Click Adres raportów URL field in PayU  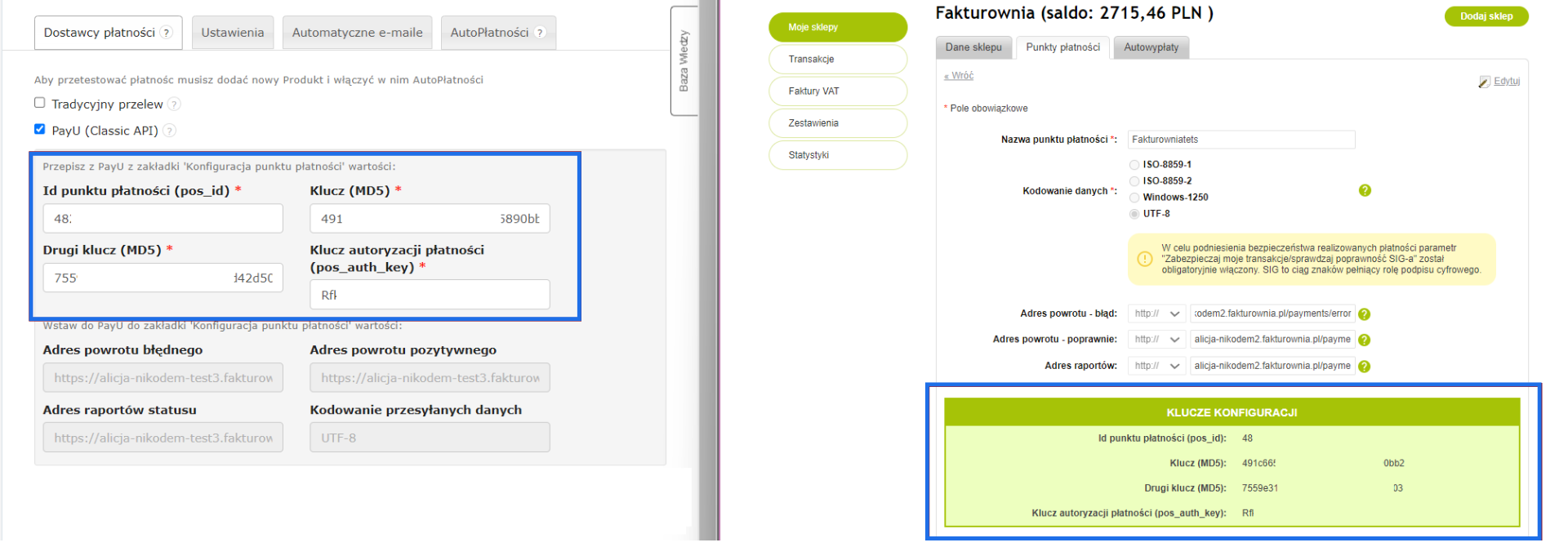1272,366
